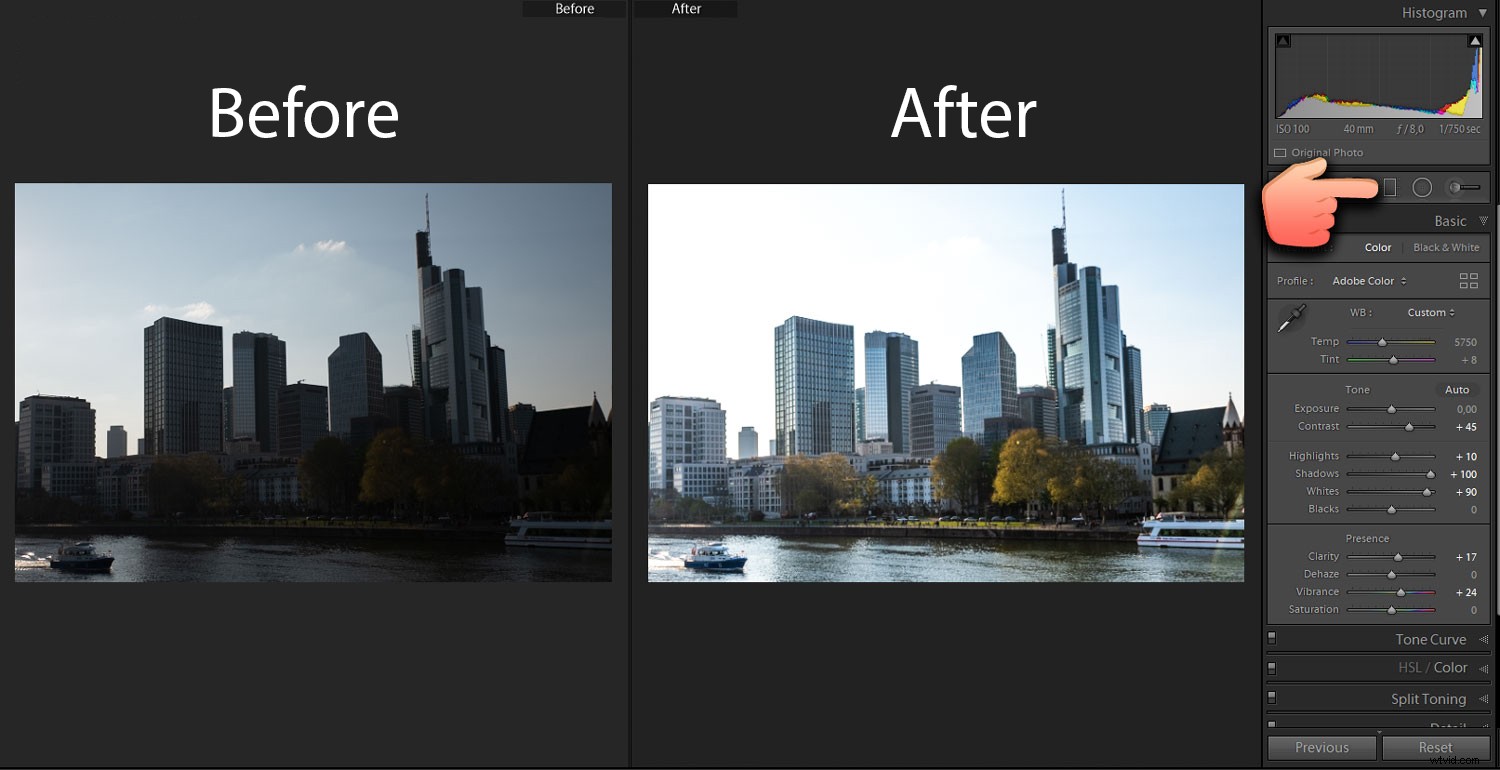Open the Adobe Color profile dropdown

pos(1368,281)
